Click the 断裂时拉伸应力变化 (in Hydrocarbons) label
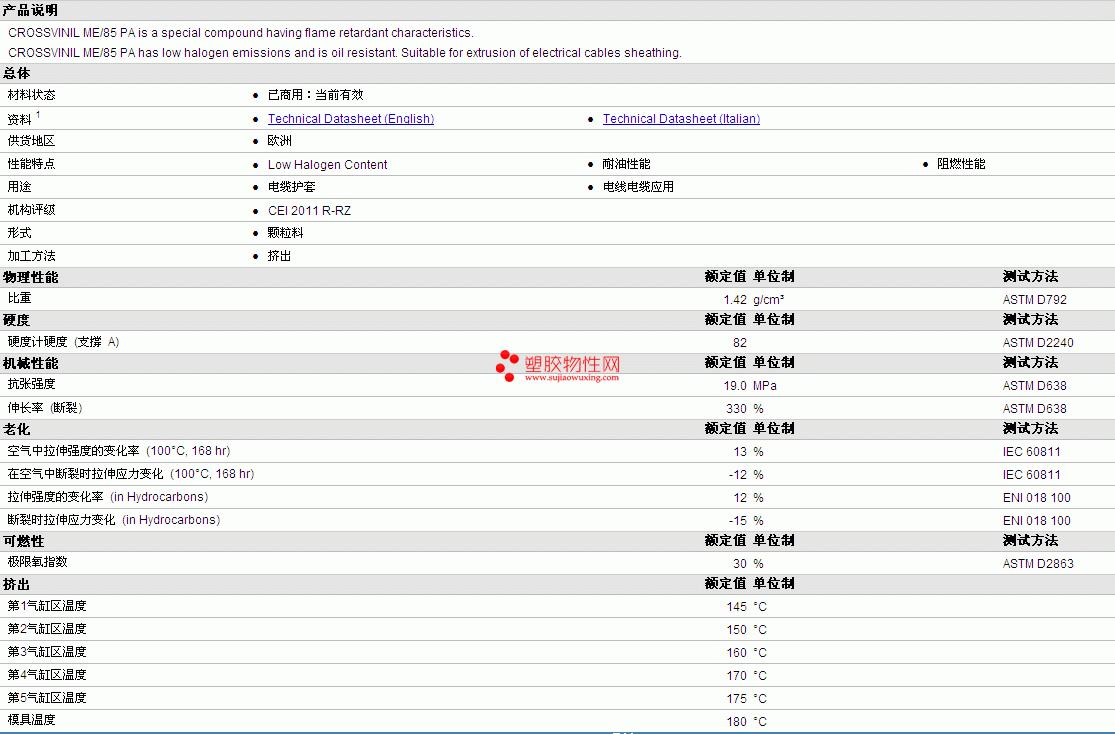Viewport: 1115px width, 734px height. pyautogui.click(x=114, y=520)
